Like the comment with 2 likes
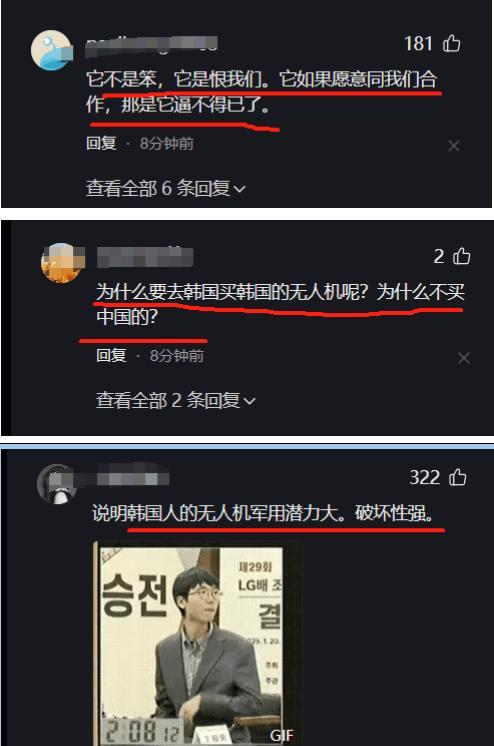The width and height of the screenshot is (494, 746). [x=461, y=256]
